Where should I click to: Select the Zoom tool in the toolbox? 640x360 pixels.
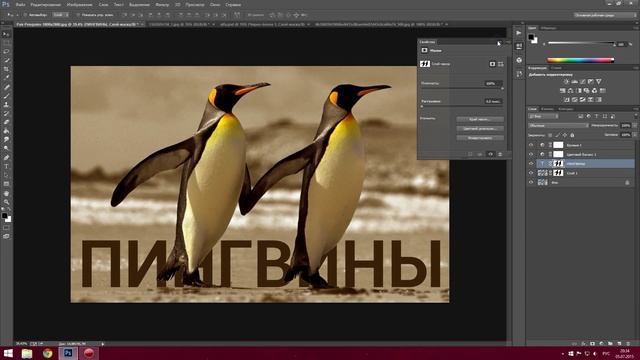tap(6, 202)
